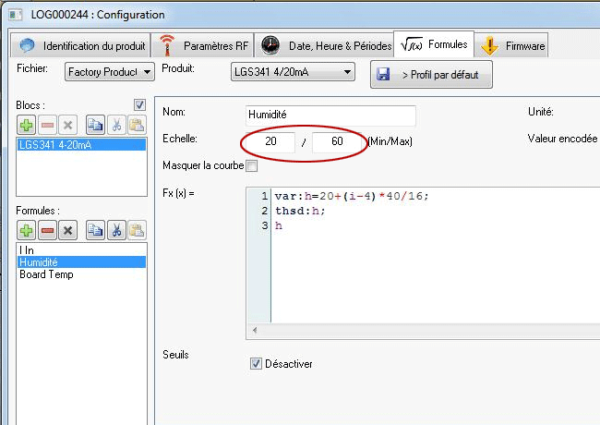
Task: Click the Profil par défaut button
Action: [431, 75]
